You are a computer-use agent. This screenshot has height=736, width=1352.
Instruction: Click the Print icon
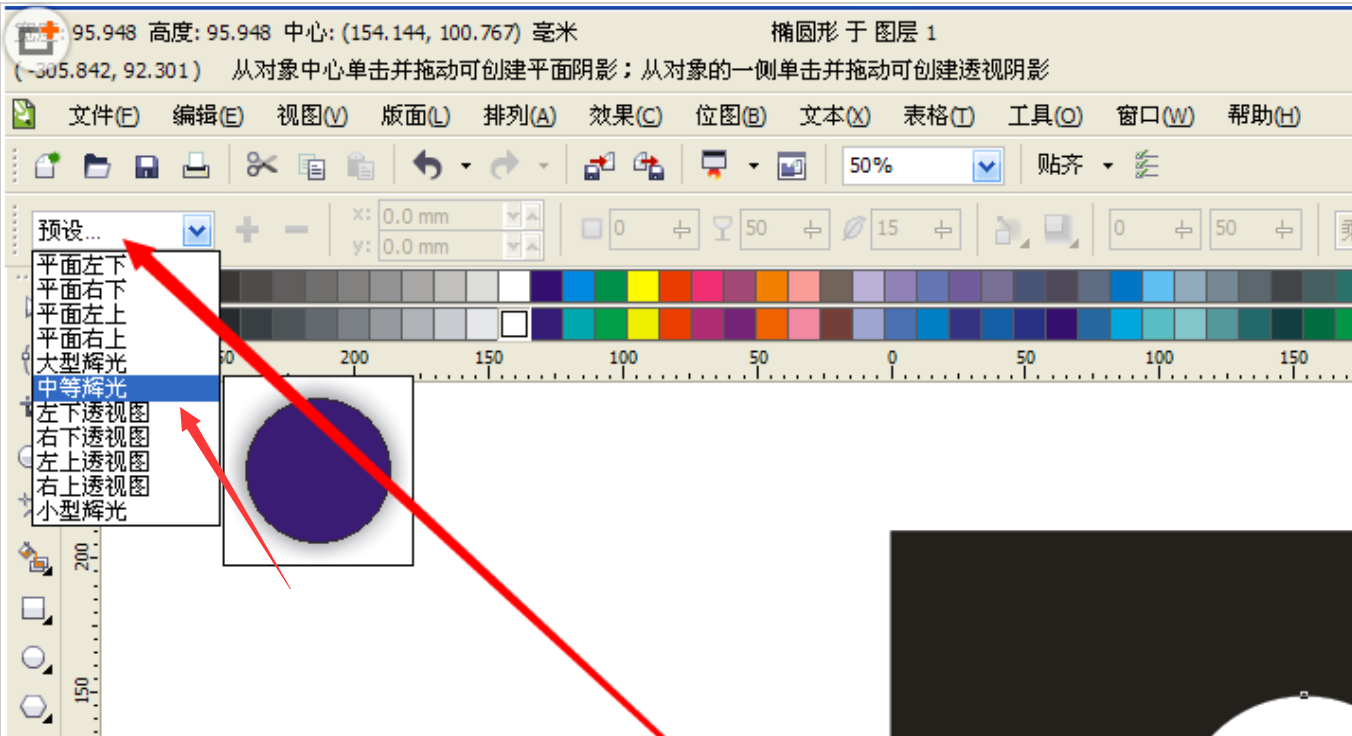pos(196,166)
